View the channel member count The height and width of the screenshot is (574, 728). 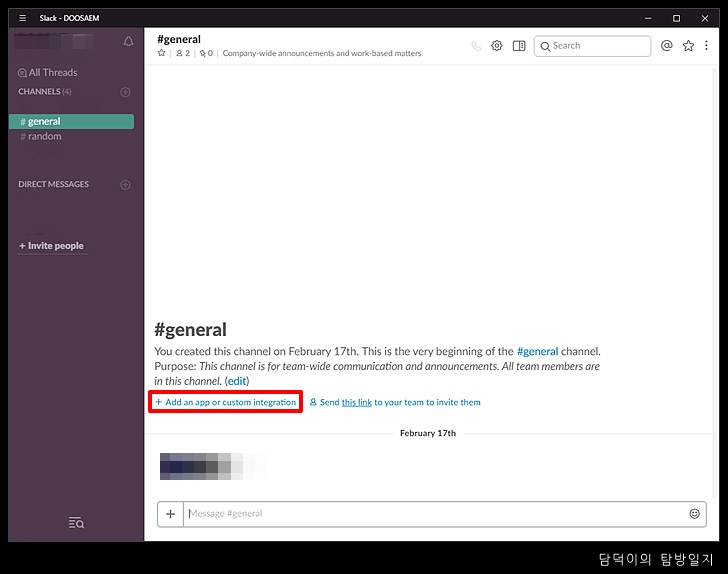coord(183,53)
